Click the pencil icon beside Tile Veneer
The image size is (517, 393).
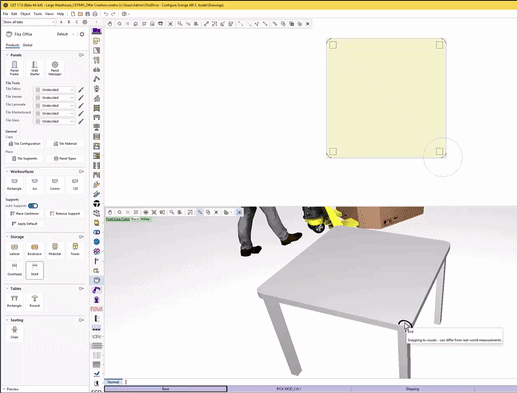(x=81, y=98)
